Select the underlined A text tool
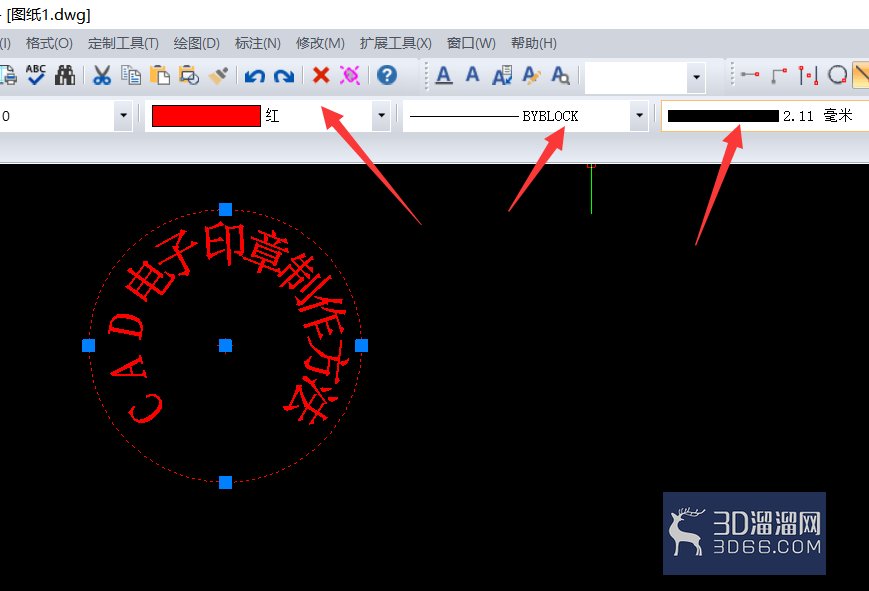The width and height of the screenshot is (869, 591). pyautogui.click(x=444, y=75)
